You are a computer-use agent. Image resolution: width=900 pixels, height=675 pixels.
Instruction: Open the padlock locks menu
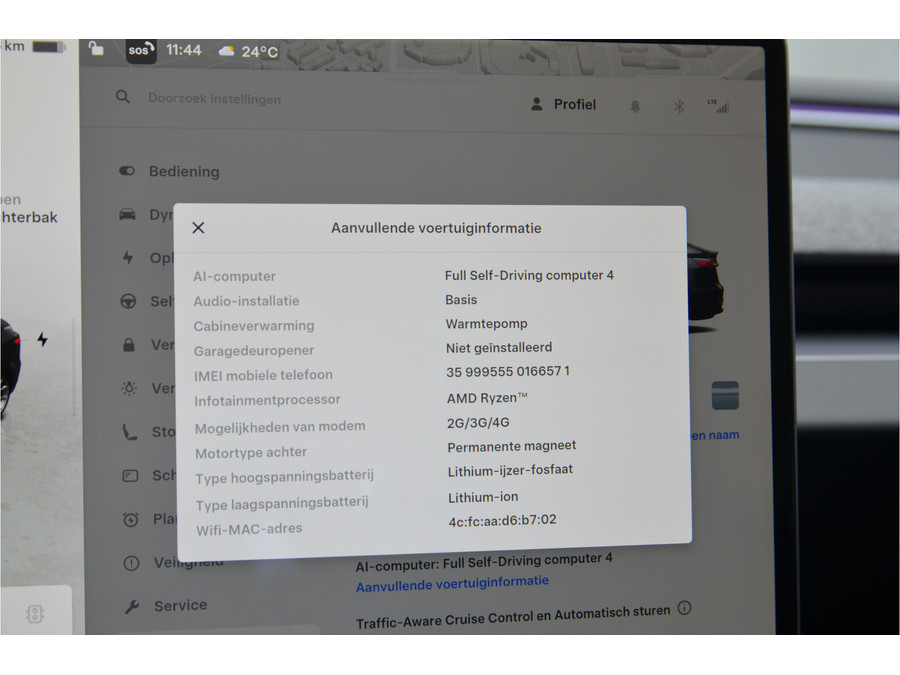click(129, 345)
